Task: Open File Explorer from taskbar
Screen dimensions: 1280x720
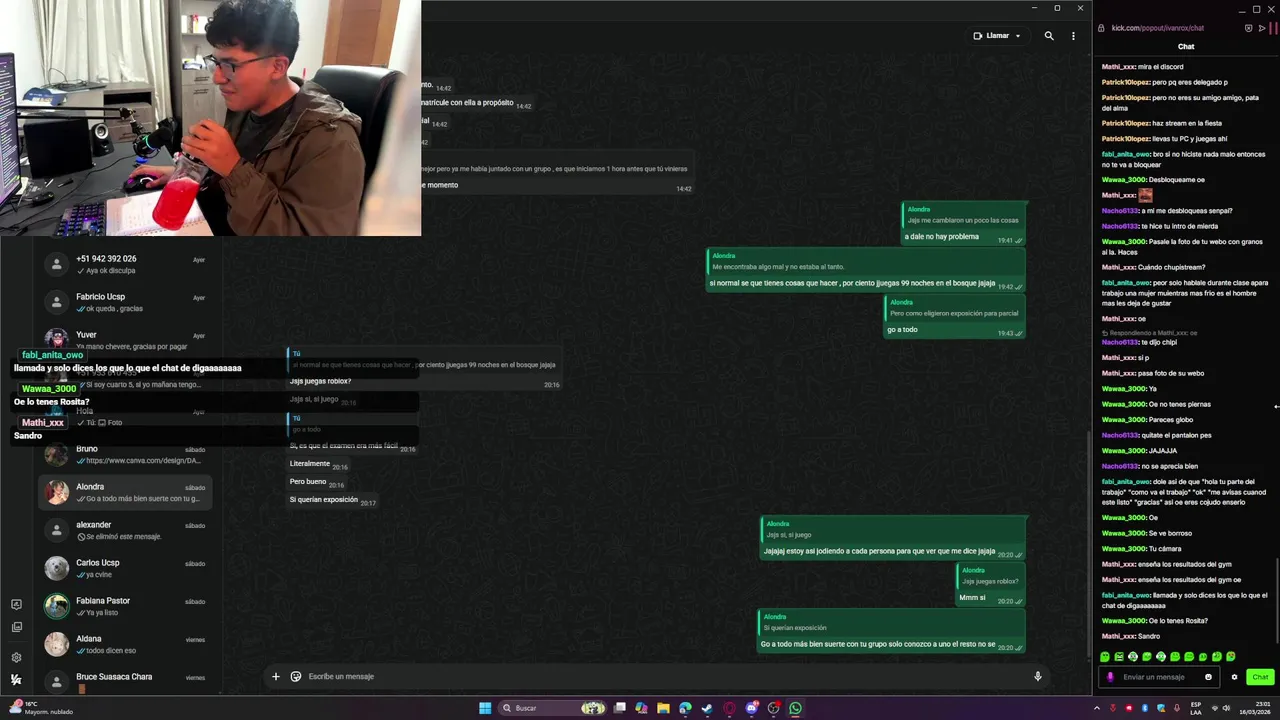Action: point(663,708)
